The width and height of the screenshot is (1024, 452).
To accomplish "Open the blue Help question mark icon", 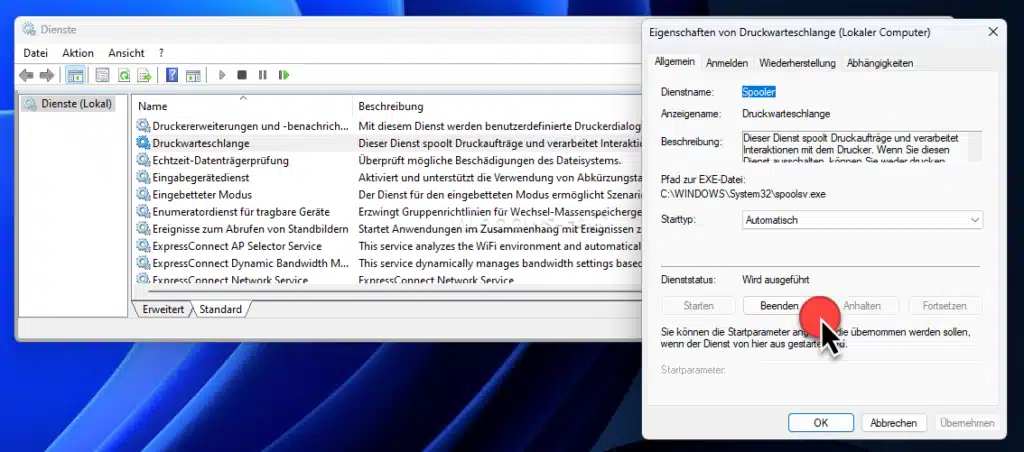I will 172,75.
